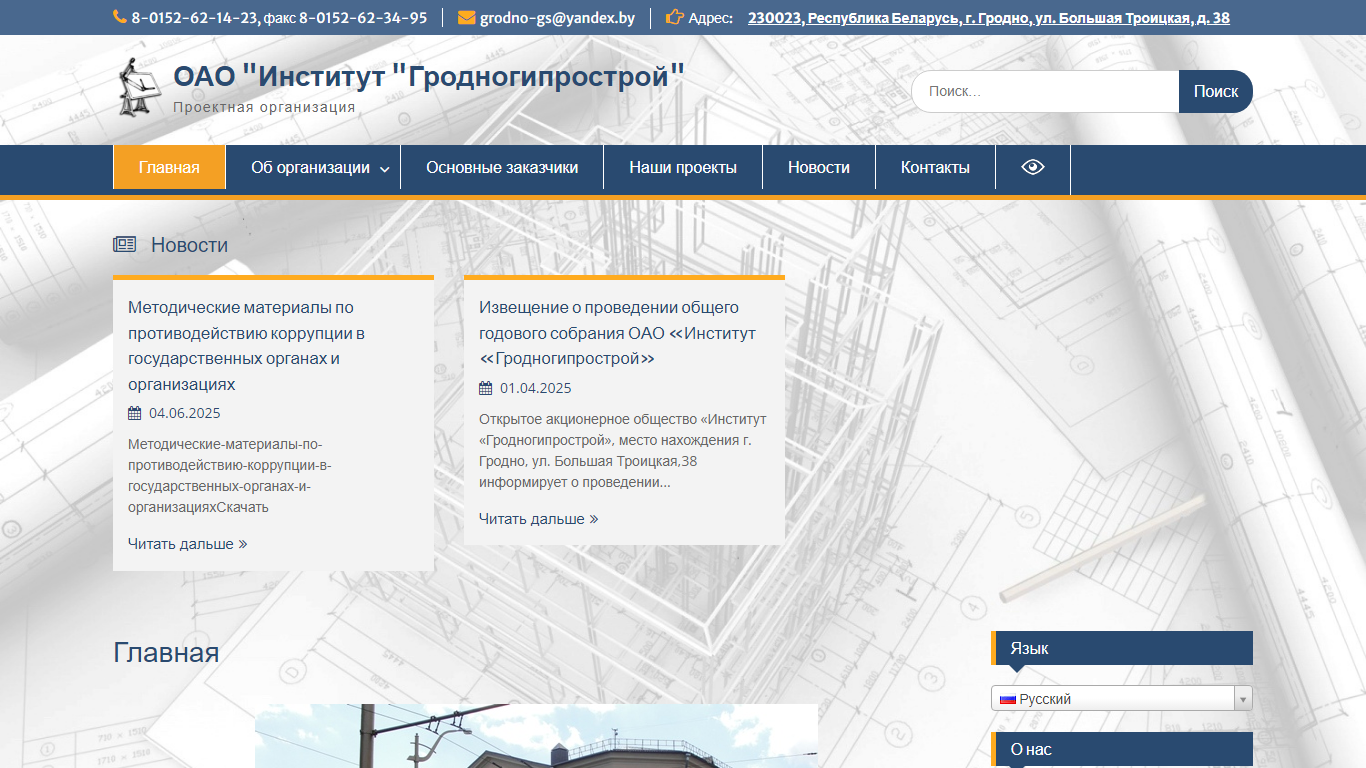
Task: Expand the Об организации submenu arrow
Action: pos(385,169)
